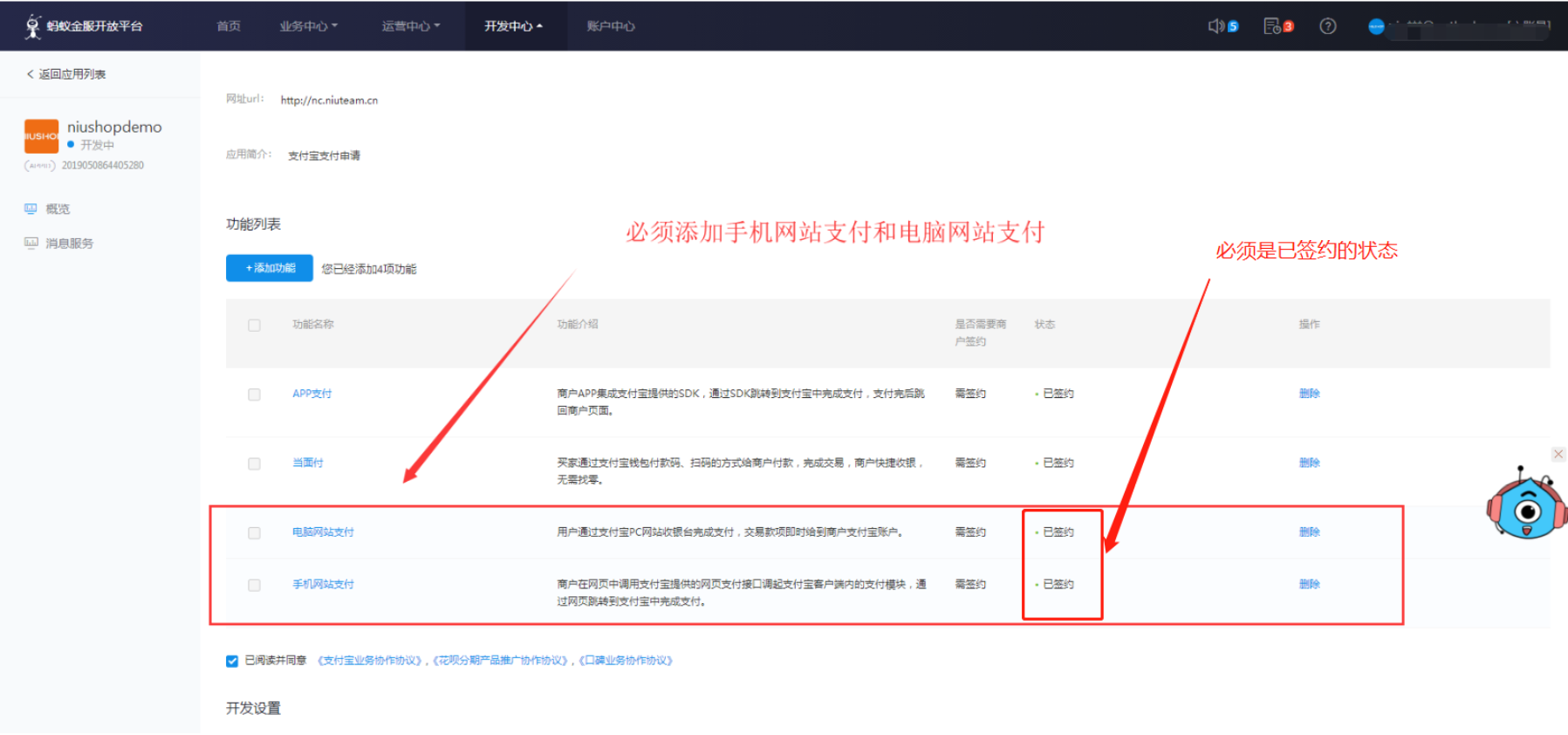
Task: Expand the 业务中心 dropdown menu
Action: click(308, 26)
